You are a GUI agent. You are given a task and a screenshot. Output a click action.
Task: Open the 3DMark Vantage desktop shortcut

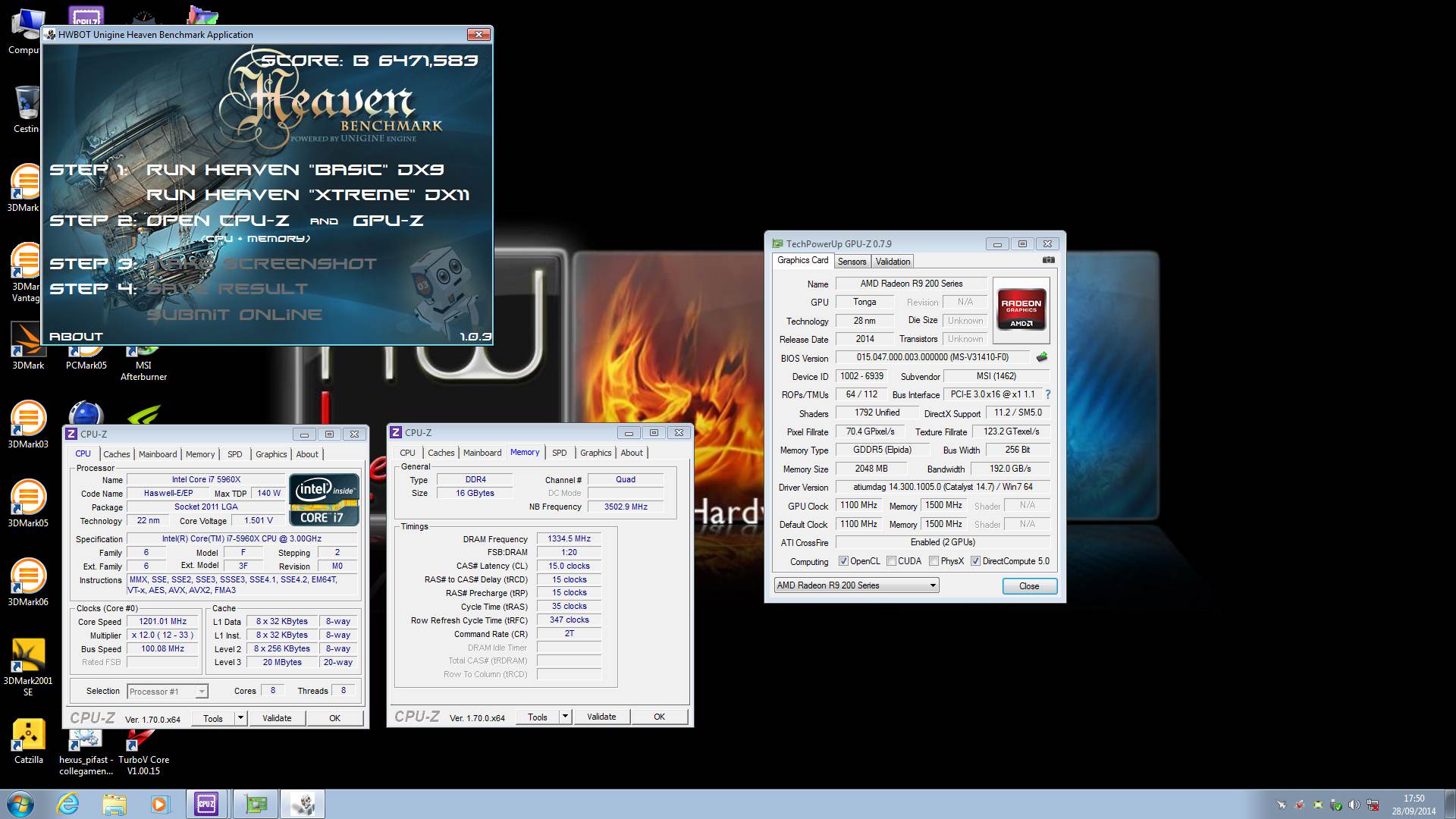tap(27, 271)
